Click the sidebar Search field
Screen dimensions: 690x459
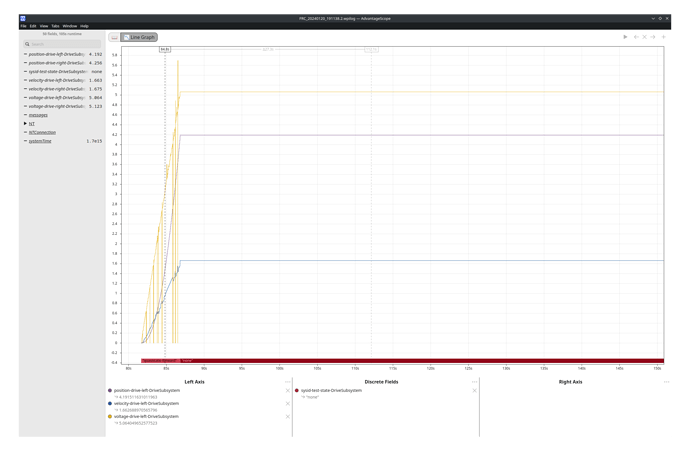(62, 44)
